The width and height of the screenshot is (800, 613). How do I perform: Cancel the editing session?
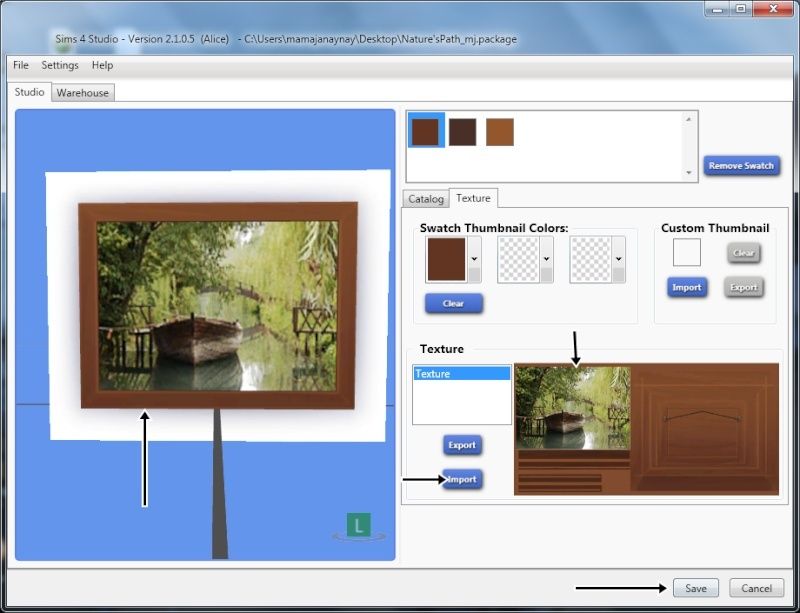click(x=757, y=588)
